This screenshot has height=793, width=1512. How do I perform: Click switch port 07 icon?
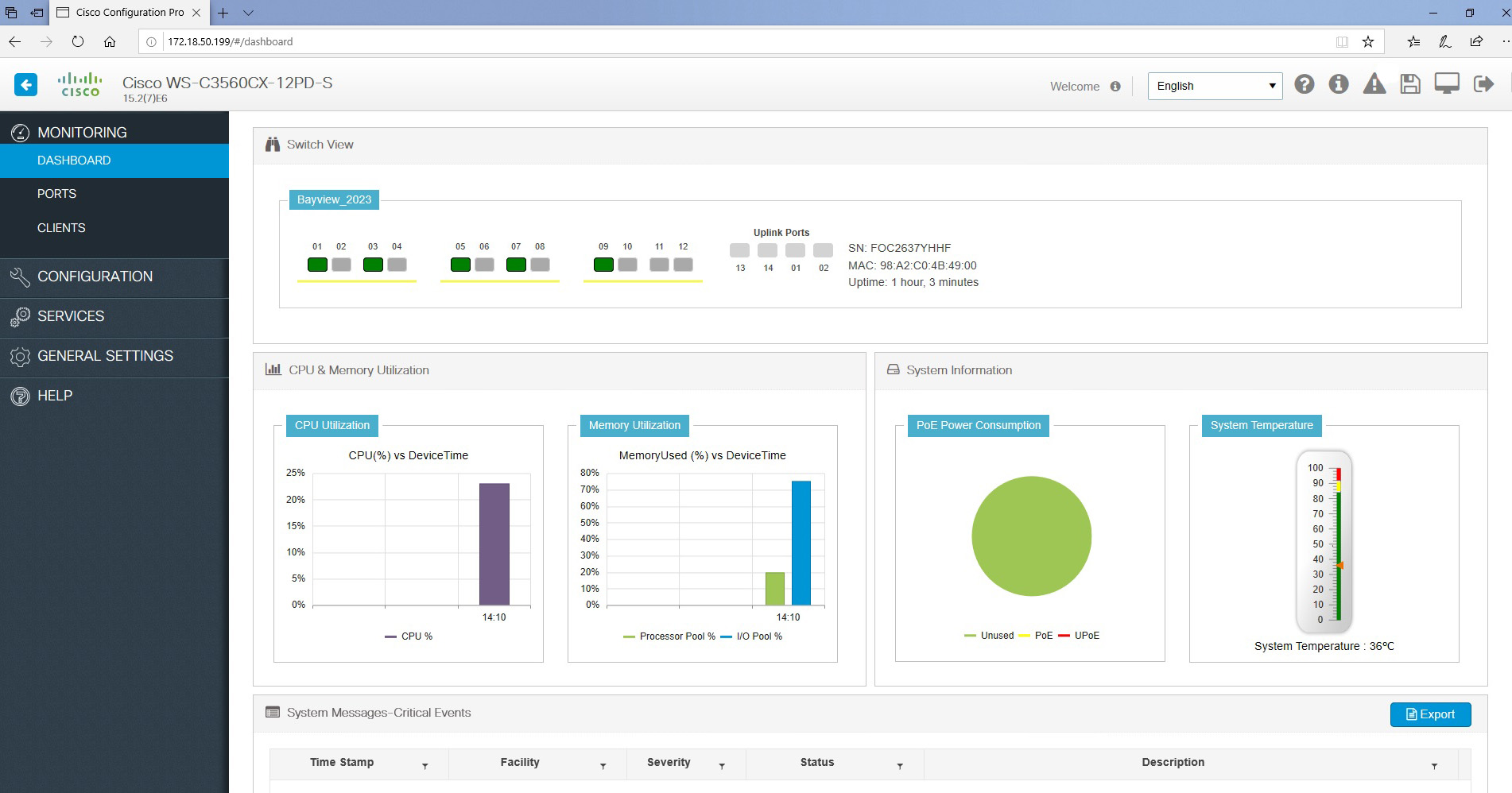coord(516,265)
